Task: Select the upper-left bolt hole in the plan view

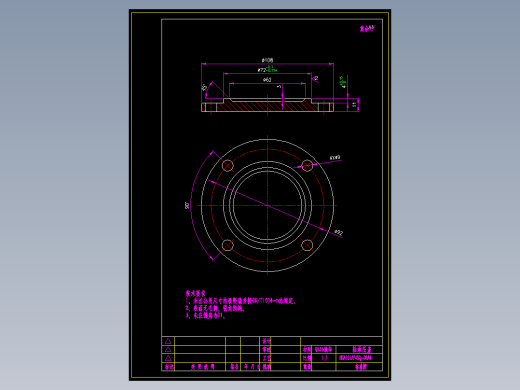Action: (x=228, y=165)
